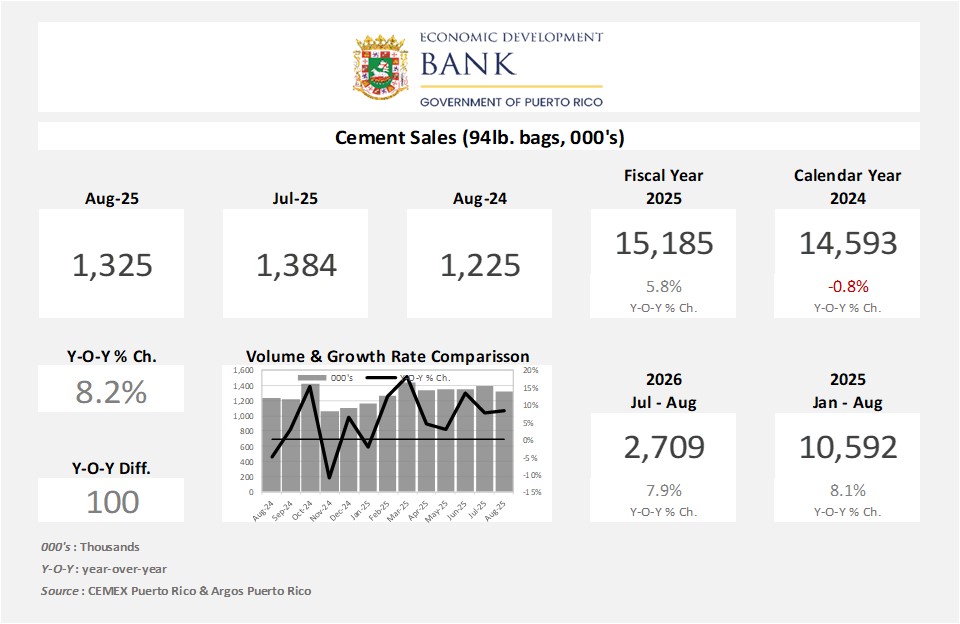This screenshot has width=960, height=624.
Task: Select the 2026 Jul - Aug total 2,709
Action: click(663, 447)
